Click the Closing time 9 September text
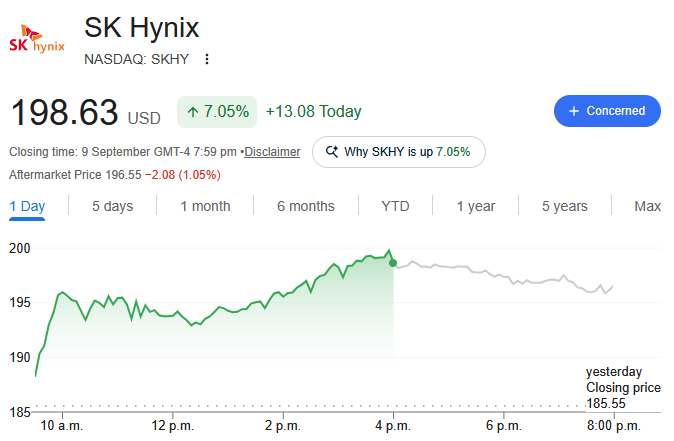 (x=123, y=152)
